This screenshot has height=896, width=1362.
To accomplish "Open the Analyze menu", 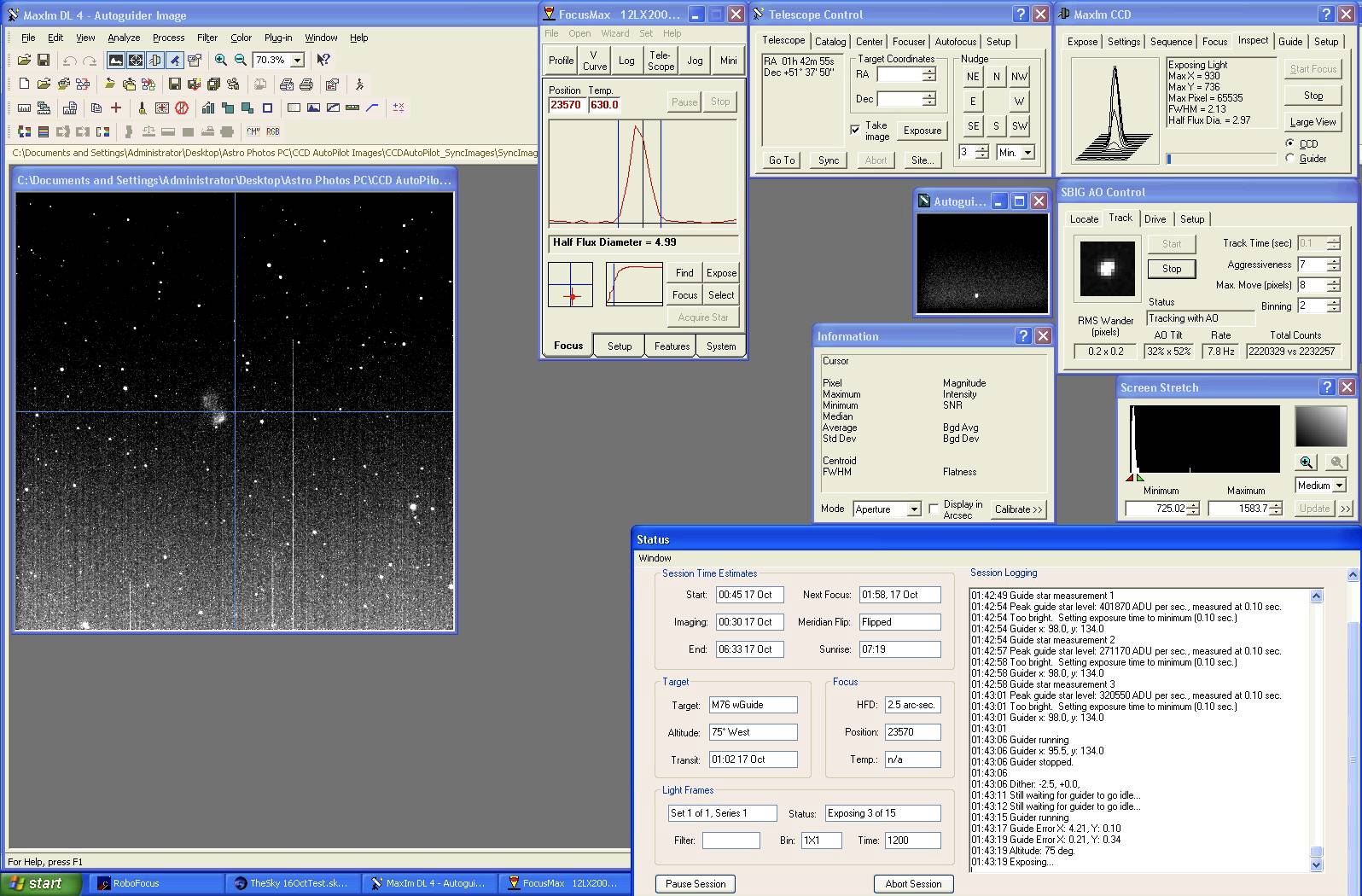I will click(124, 38).
